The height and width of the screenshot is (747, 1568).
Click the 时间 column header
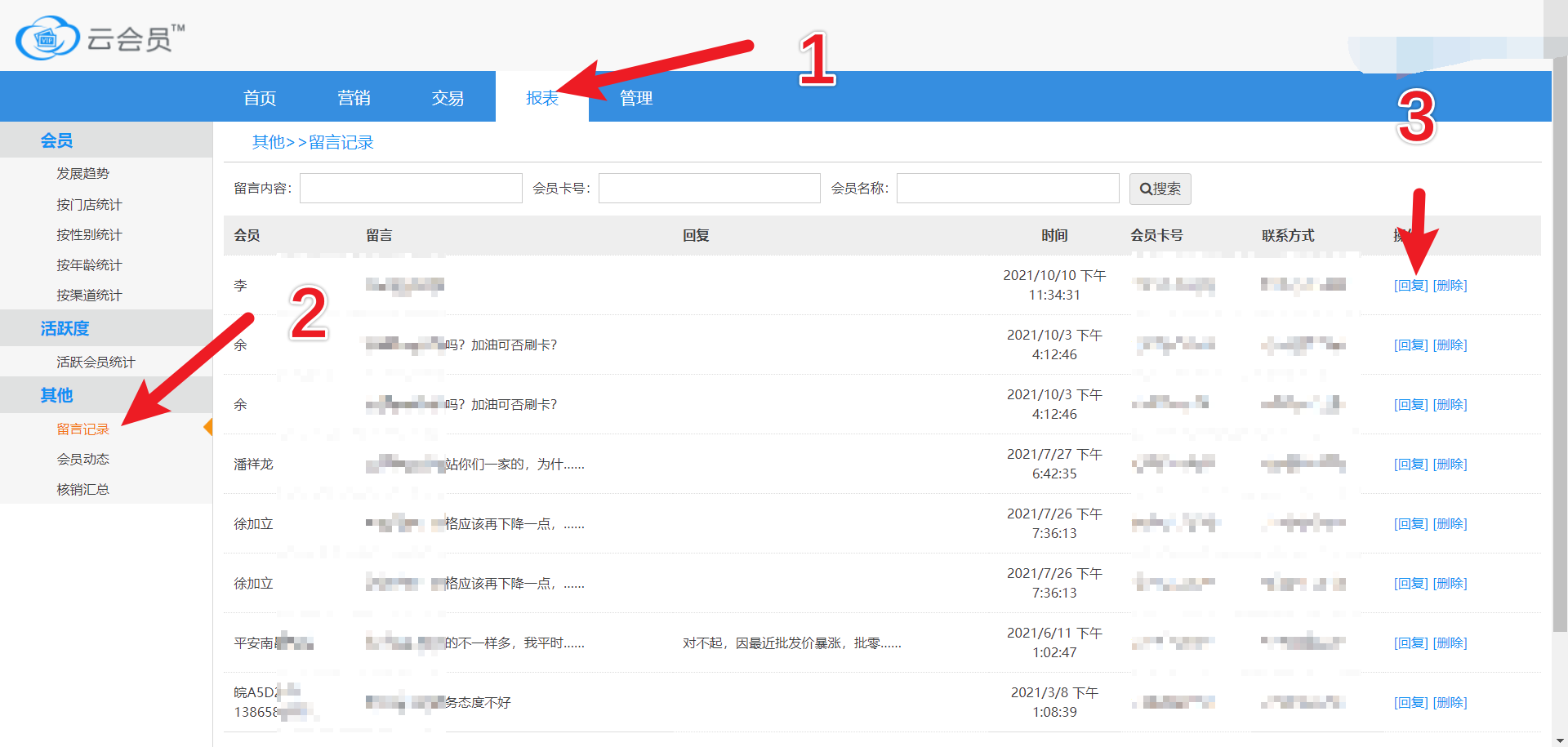click(1054, 235)
